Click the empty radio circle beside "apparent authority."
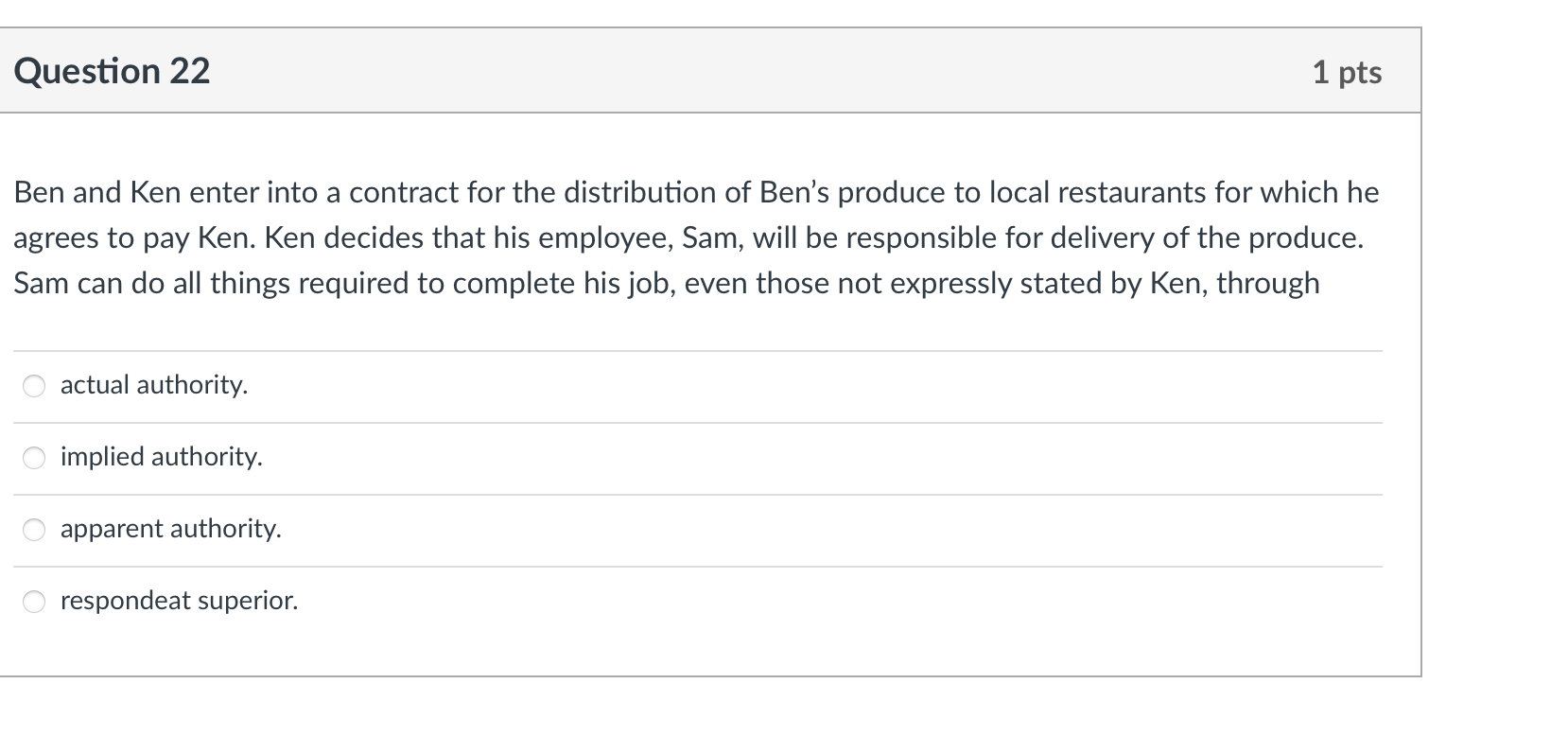The image size is (1568, 736). pyautogui.click(x=34, y=530)
